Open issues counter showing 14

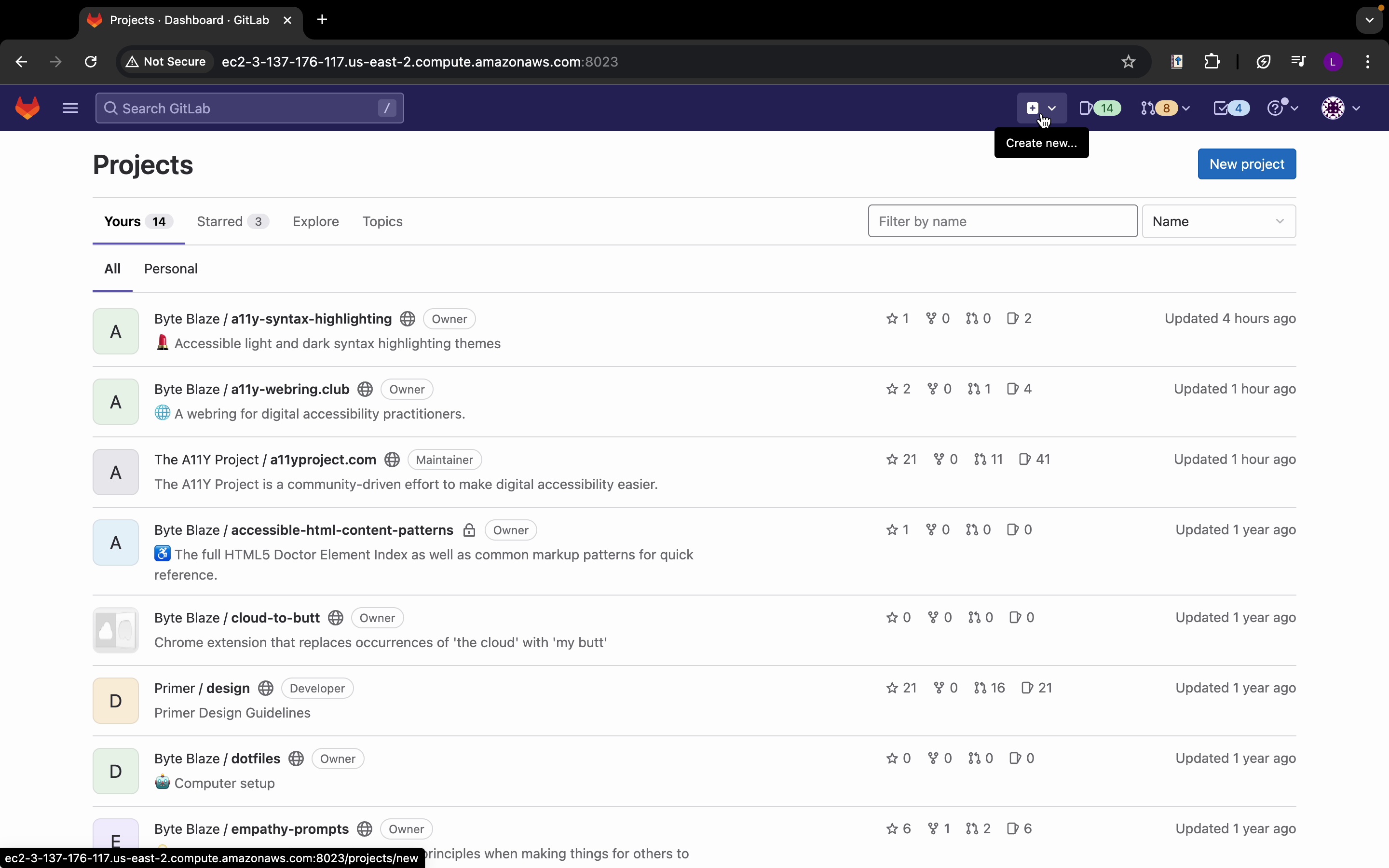tap(1100, 108)
